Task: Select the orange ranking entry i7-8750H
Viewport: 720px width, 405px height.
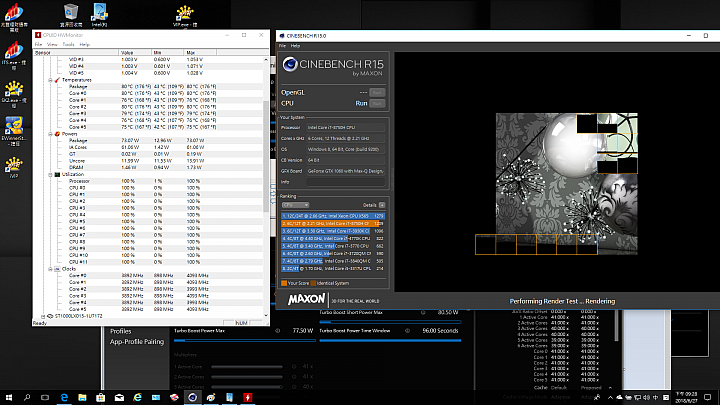Action: coord(333,223)
